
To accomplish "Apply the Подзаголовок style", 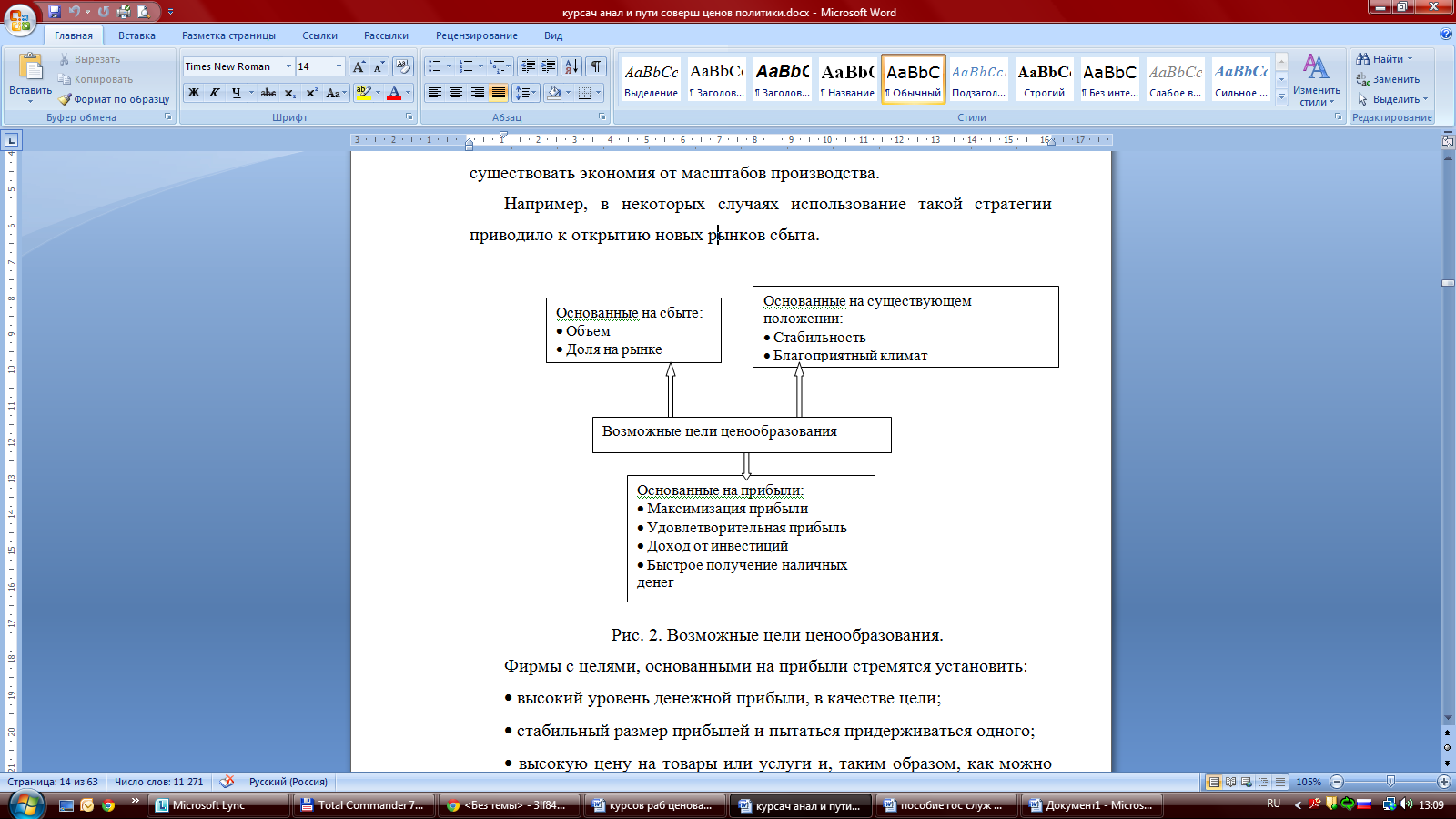I will 978,79.
